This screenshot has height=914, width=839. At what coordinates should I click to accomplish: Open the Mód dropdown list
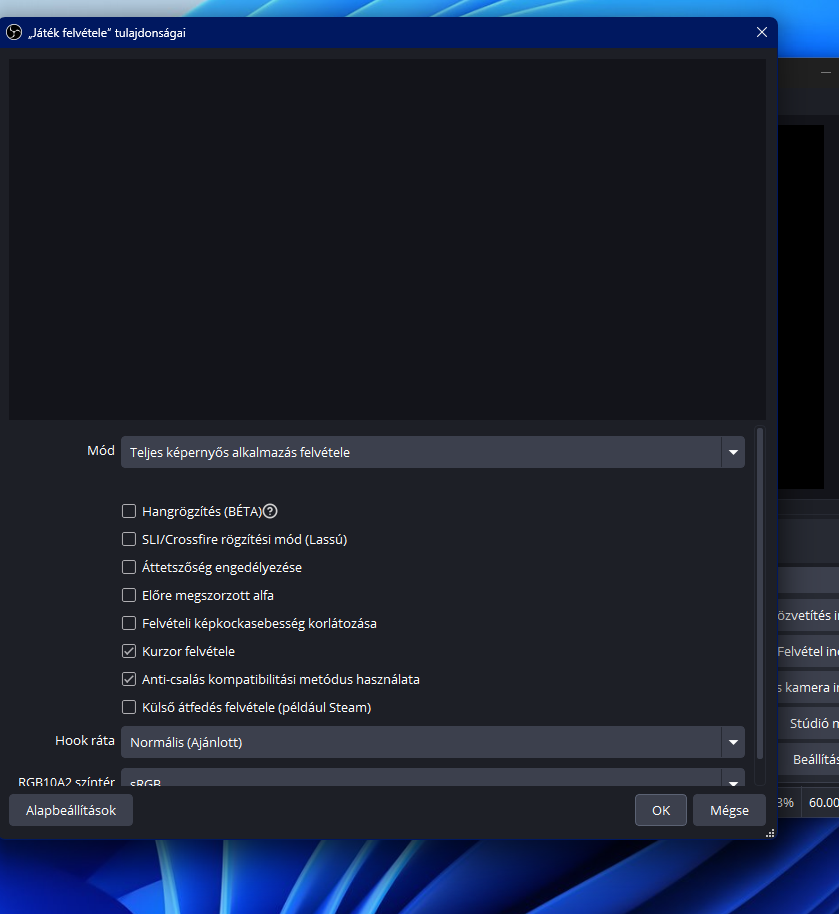pyautogui.click(x=432, y=452)
